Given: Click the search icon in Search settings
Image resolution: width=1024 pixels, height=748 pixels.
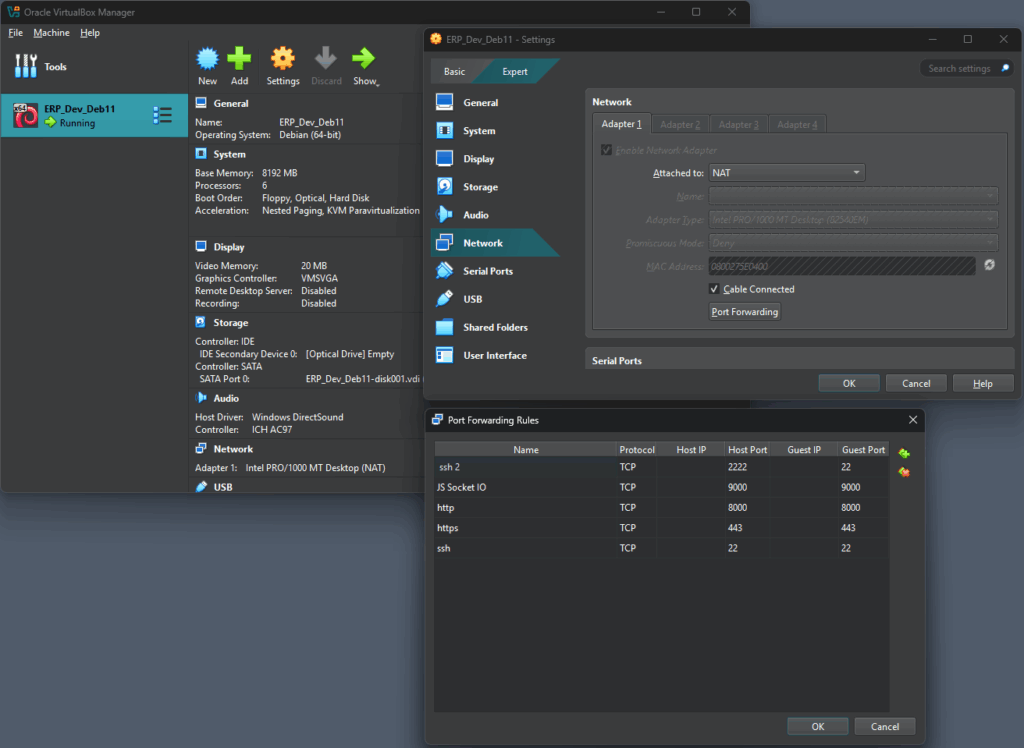Looking at the screenshot, I should tap(1006, 68).
